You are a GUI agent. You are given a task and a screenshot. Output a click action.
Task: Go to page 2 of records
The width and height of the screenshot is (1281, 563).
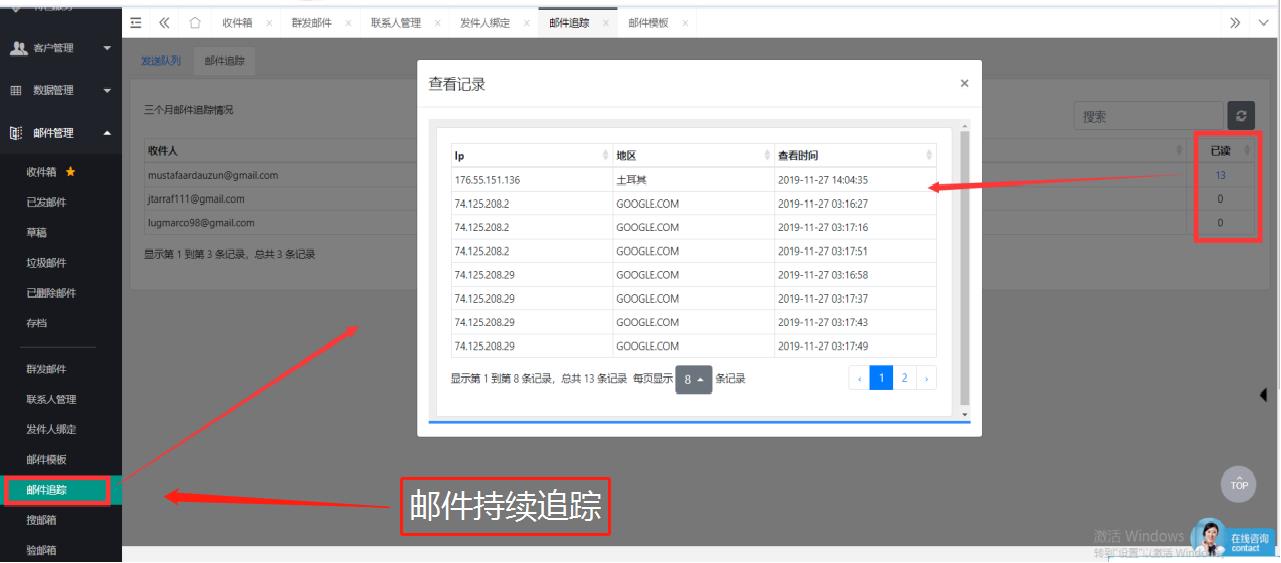[x=904, y=378]
